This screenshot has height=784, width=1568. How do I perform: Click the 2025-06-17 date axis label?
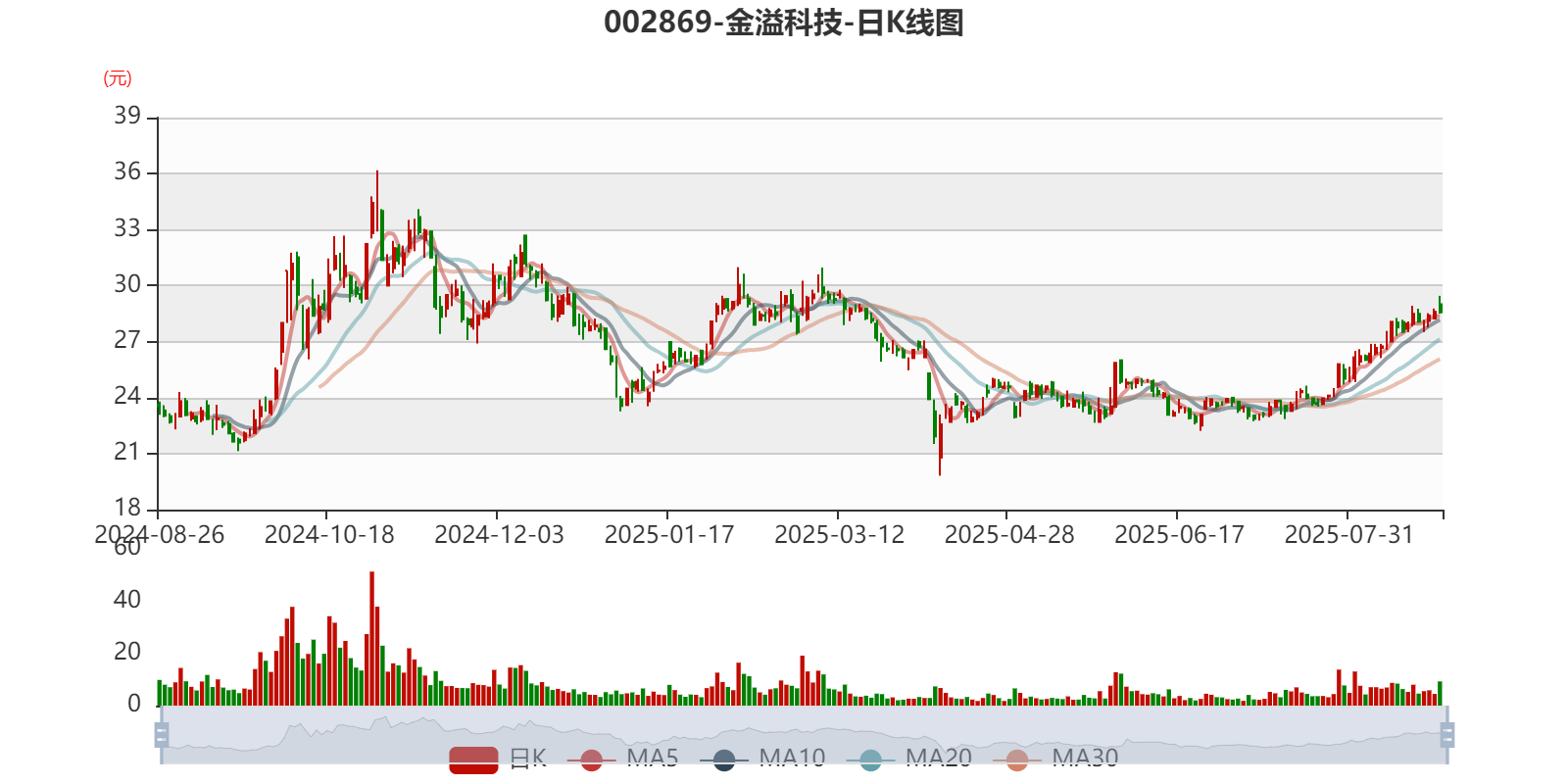click(x=1179, y=535)
